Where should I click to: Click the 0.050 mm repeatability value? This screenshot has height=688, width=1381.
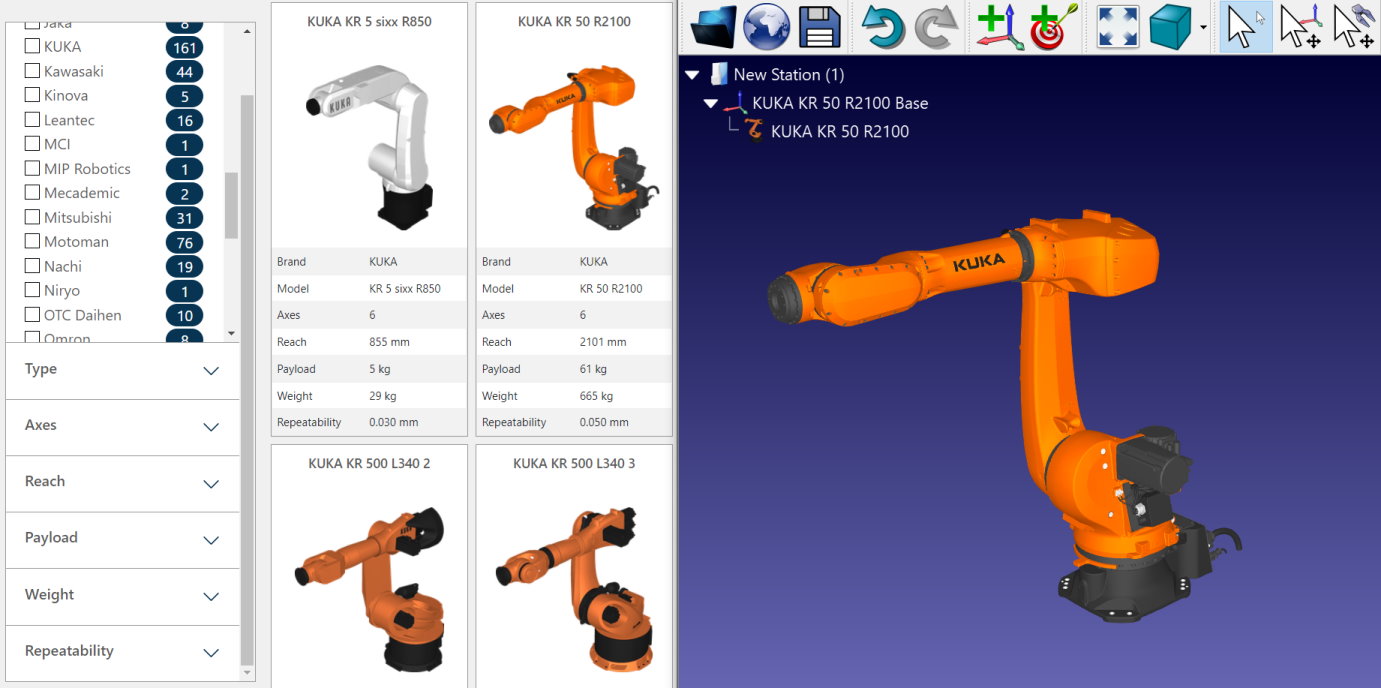point(604,422)
